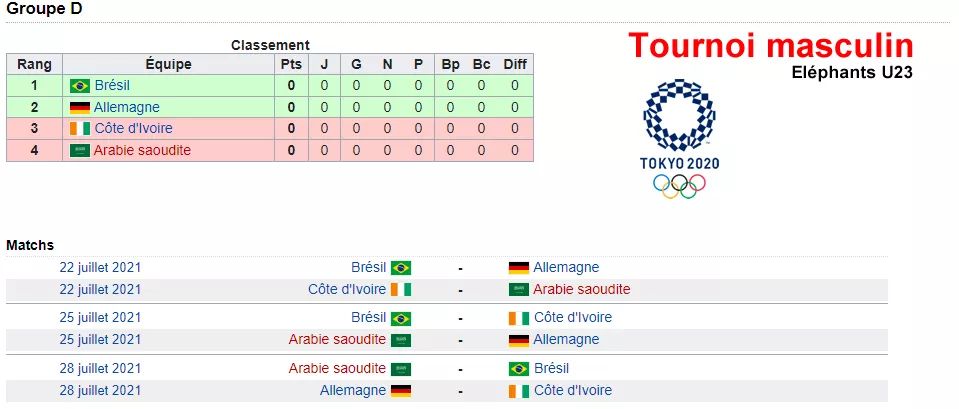Click the Germany flag in ranking row 2
This screenshot has height=409, width=959.
pos(80,108)
